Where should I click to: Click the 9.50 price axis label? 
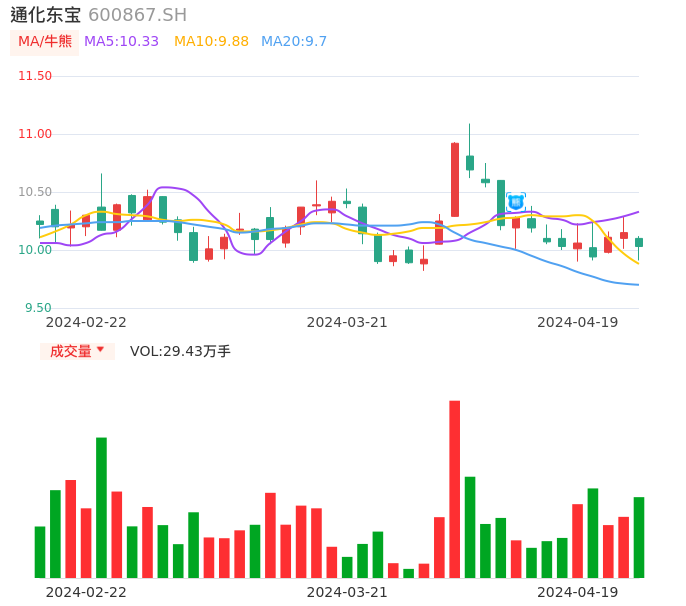coord(38,308)
